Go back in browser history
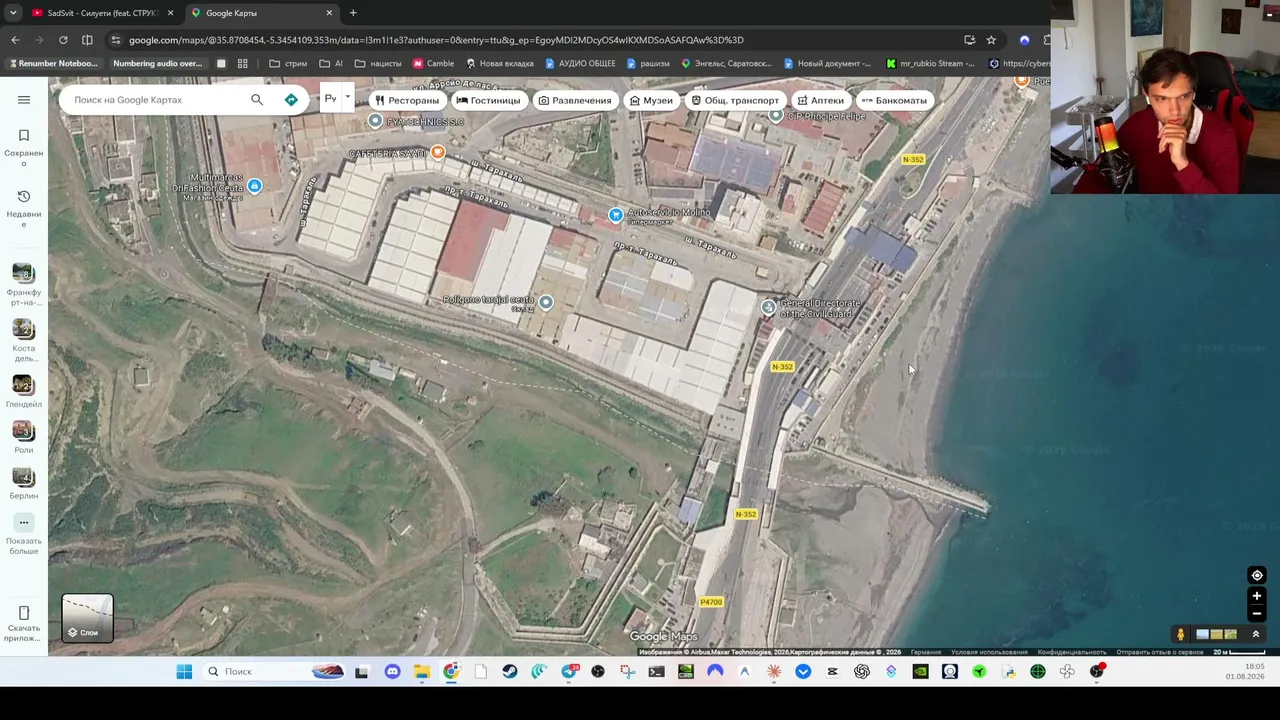1280x720 pixels. tap(15, 40)
